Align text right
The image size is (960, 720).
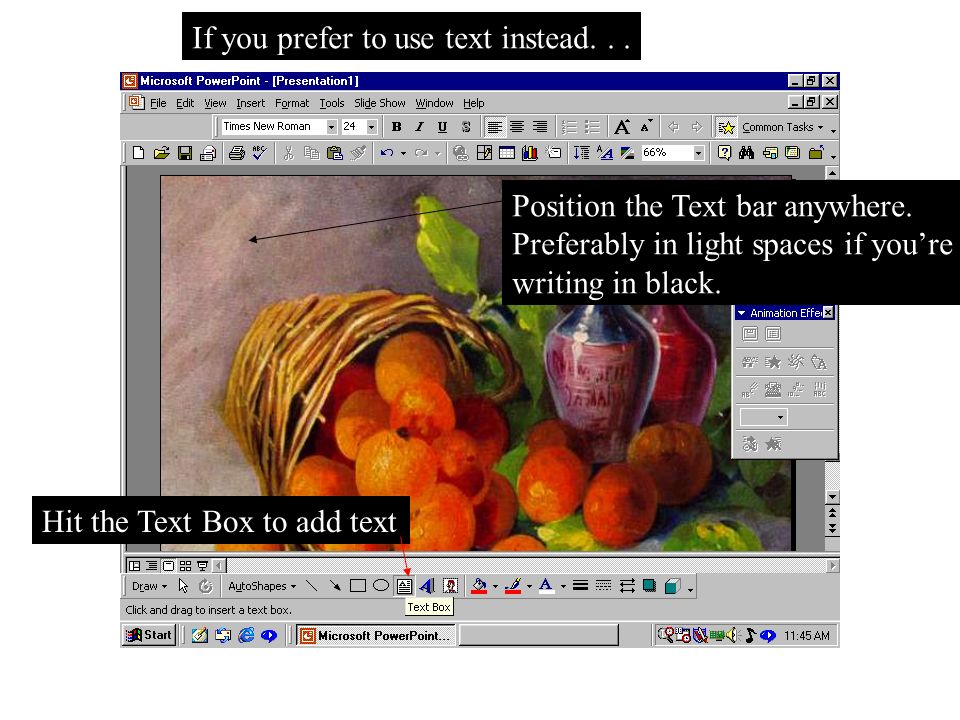(539, 127)
